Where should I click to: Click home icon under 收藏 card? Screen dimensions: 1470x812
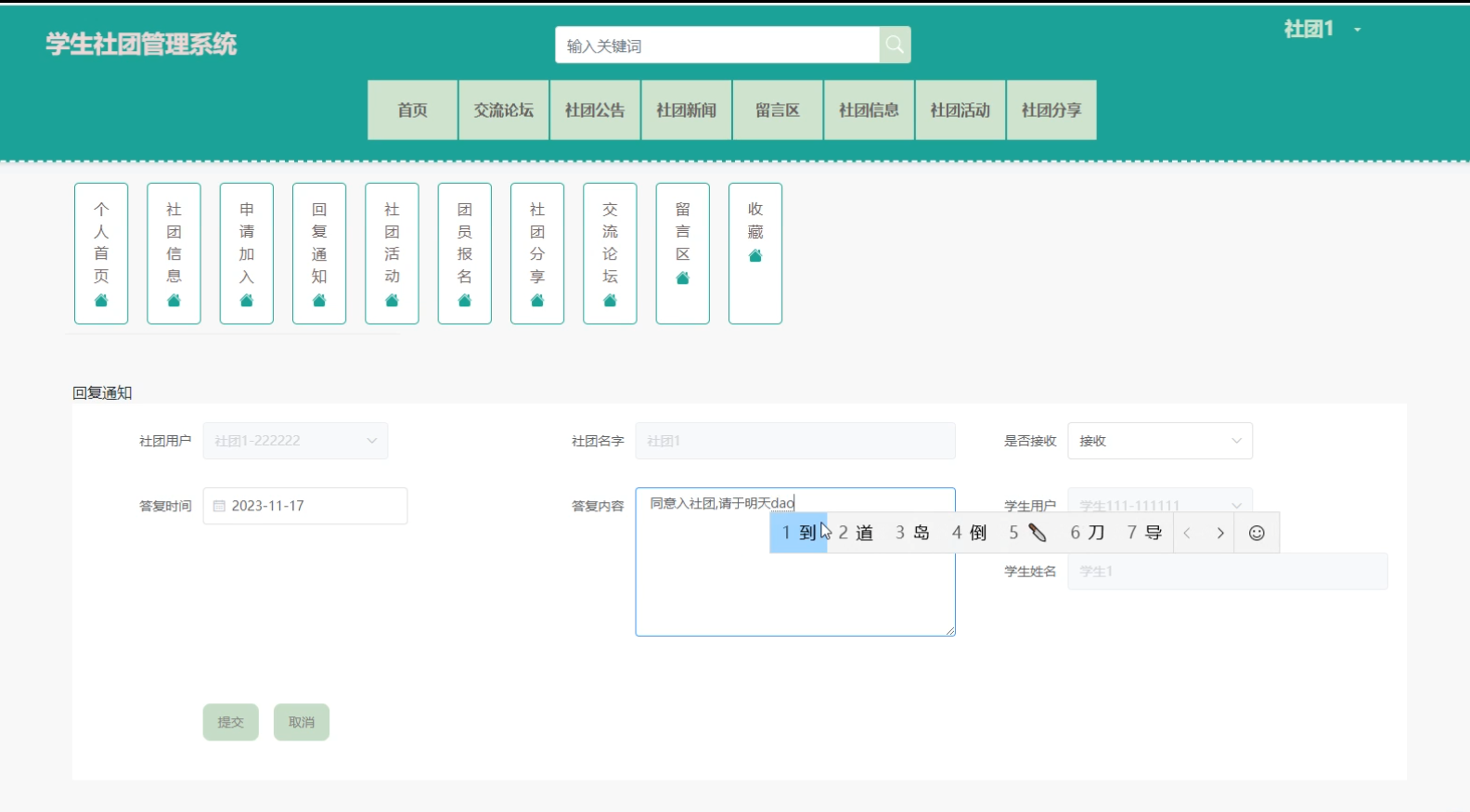pyautogui.click(x=755, y=256)
